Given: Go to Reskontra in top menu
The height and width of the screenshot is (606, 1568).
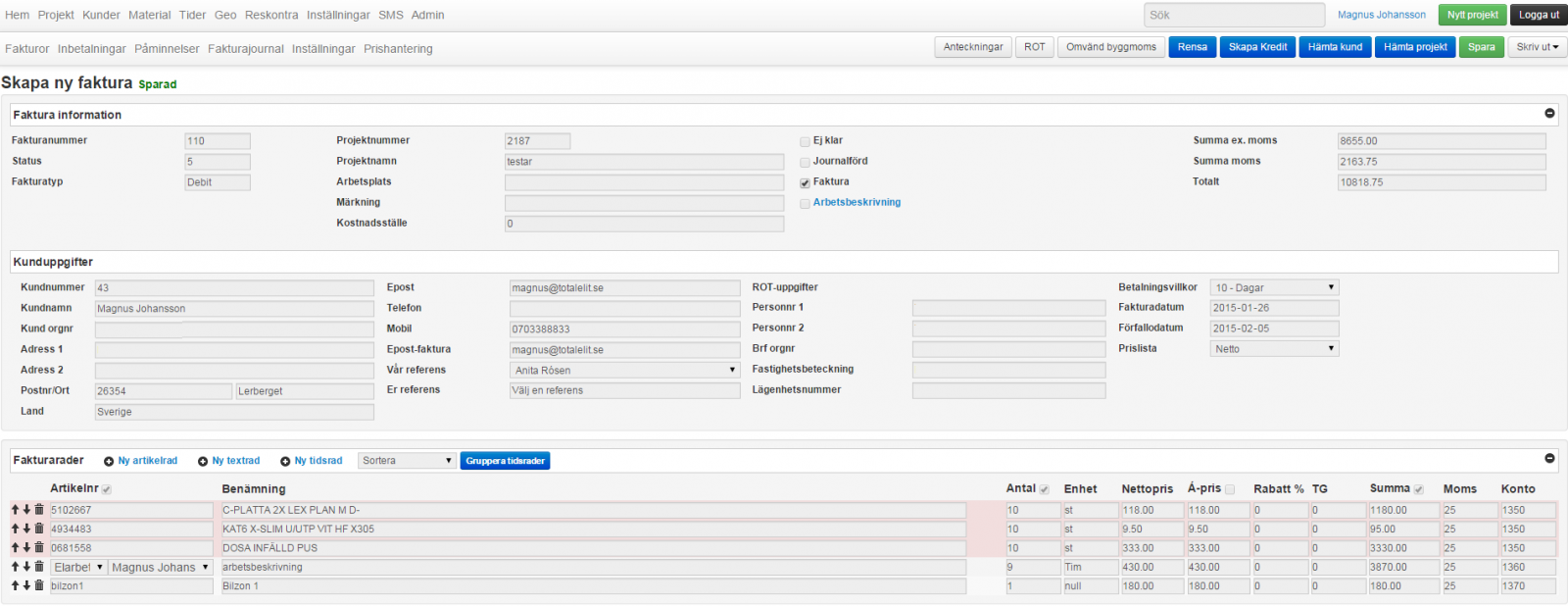Looking at the screenshot, I should pos(271,15).
